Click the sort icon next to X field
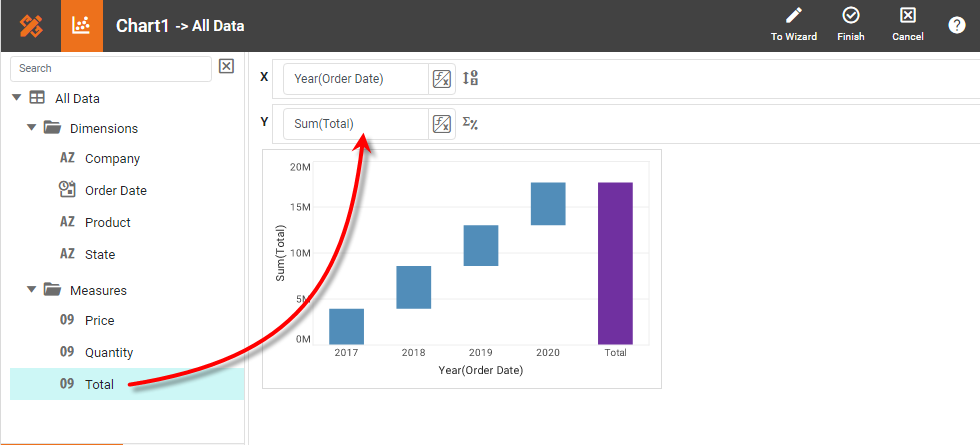Screen dimensions: 980x445 [471, 79]
